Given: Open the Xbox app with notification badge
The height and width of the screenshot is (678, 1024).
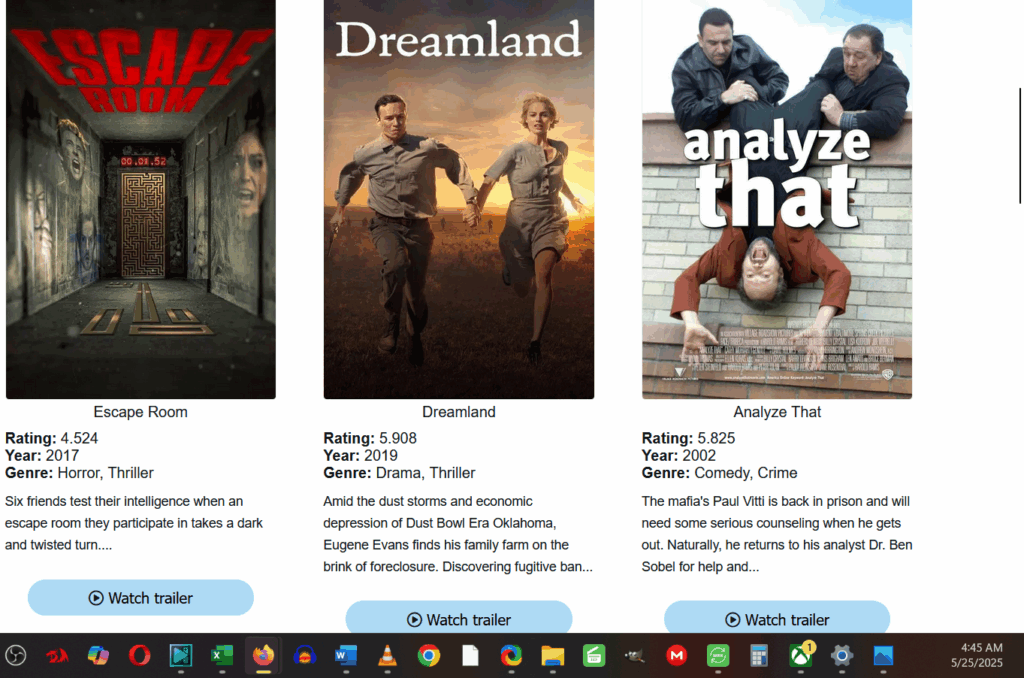Looking at the screenshot, I should click(801, 655).
